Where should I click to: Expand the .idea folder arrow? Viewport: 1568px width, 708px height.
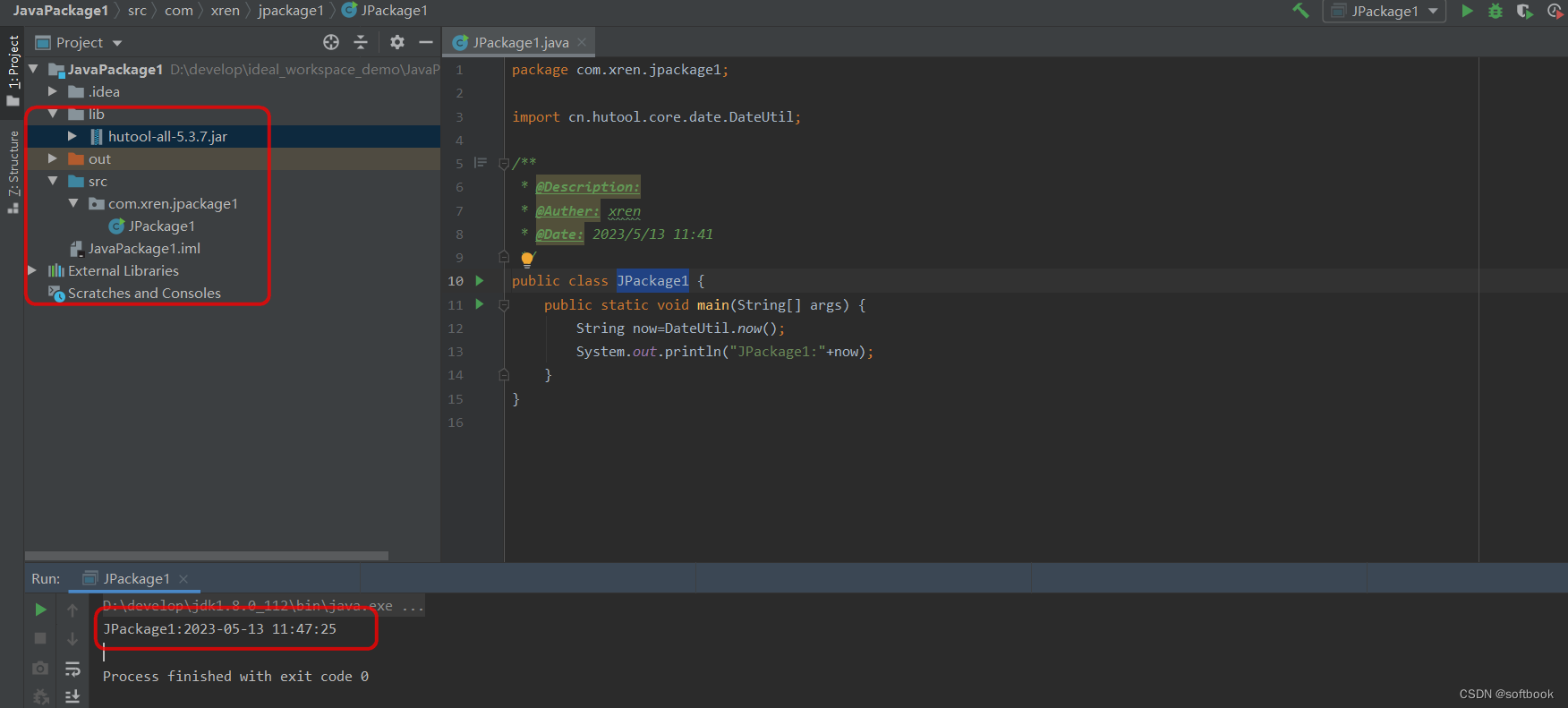click(53, 91)
